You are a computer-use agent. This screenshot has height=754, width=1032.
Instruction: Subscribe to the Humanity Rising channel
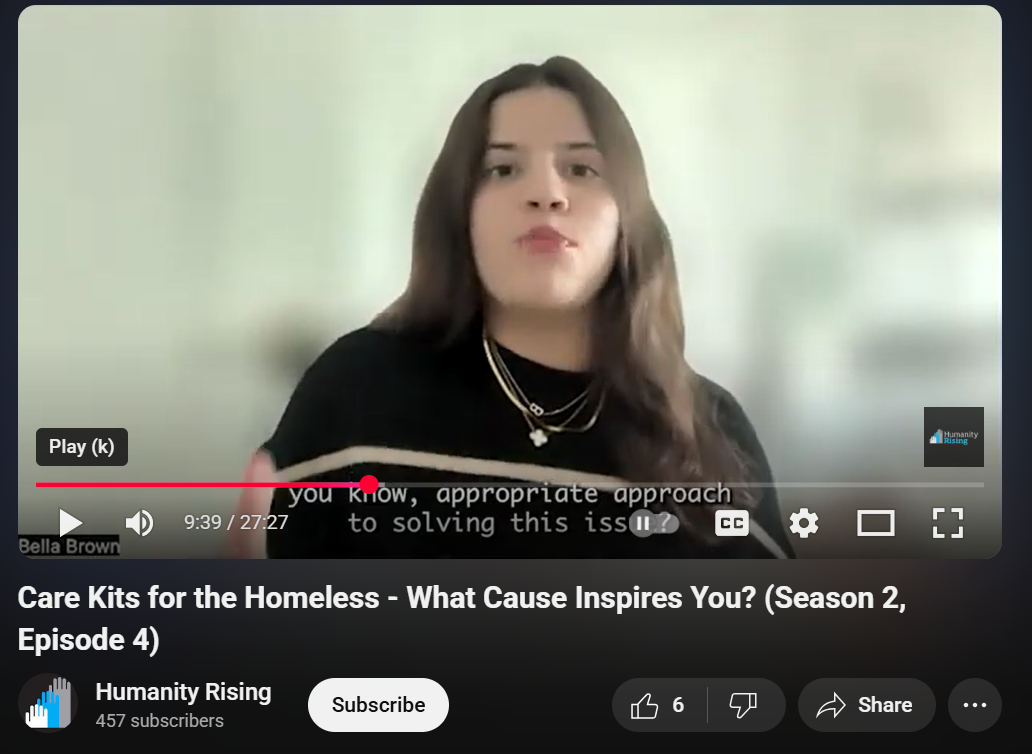click(x=378, y=705)
